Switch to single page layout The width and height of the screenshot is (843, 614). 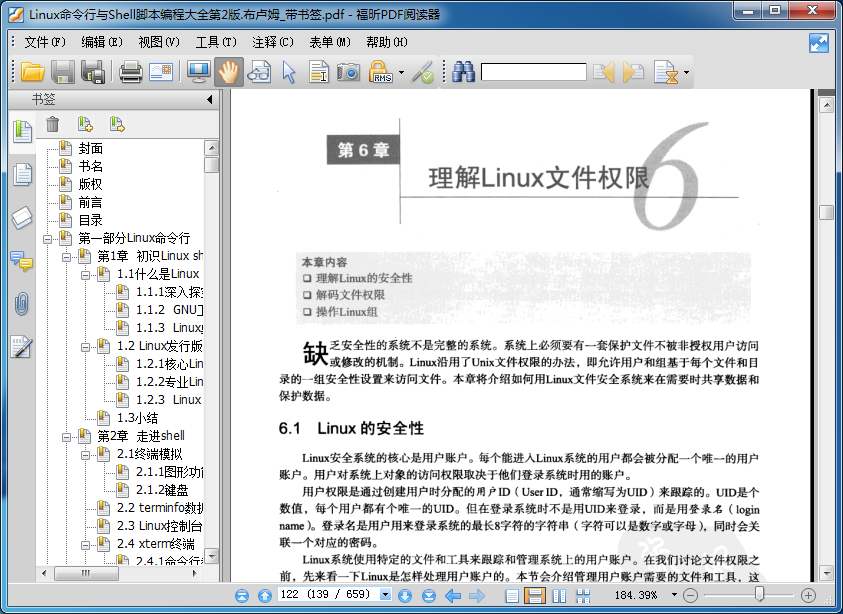(512, 595)
